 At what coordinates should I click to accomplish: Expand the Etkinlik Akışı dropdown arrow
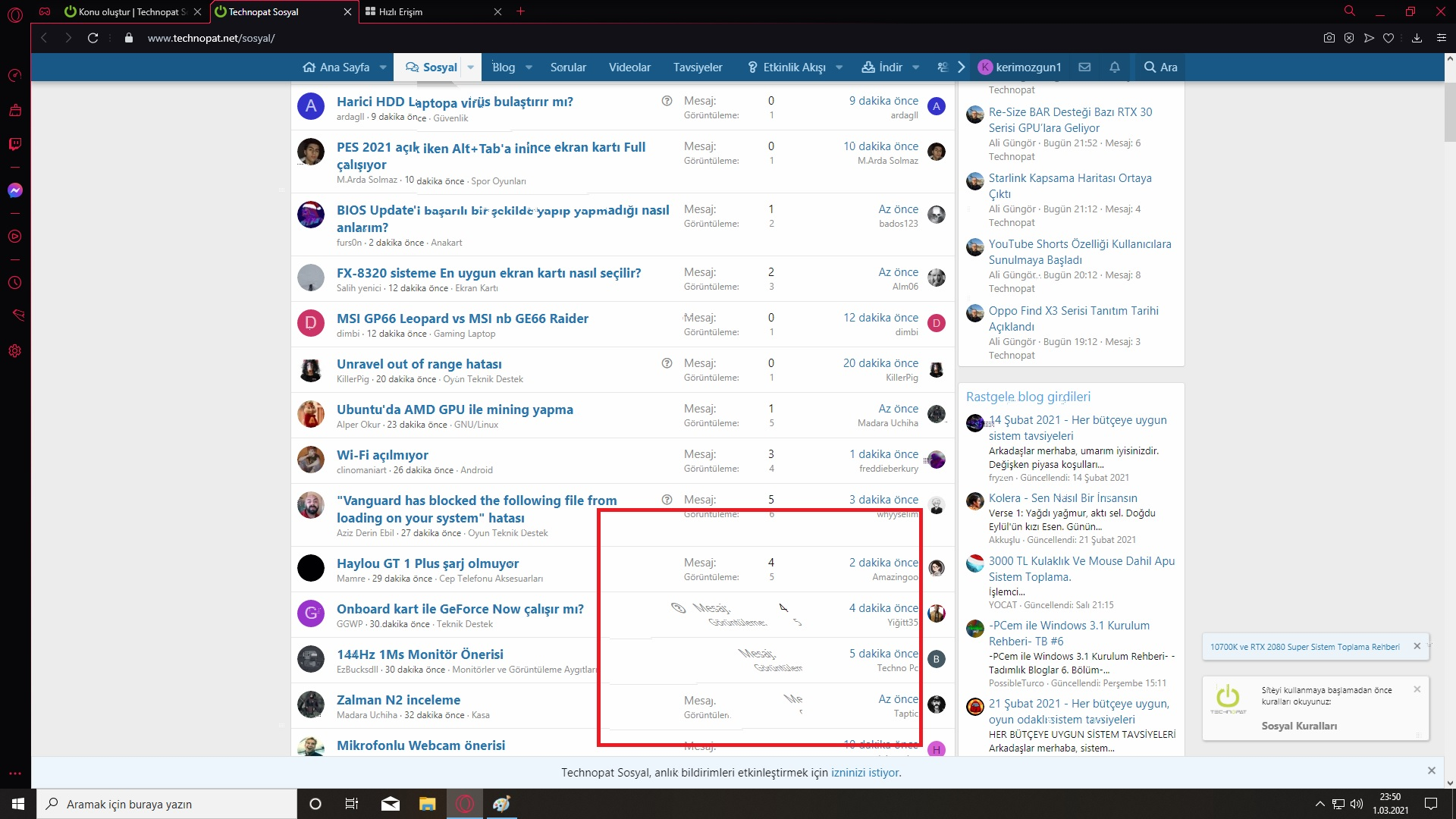(x=839, y=67)
